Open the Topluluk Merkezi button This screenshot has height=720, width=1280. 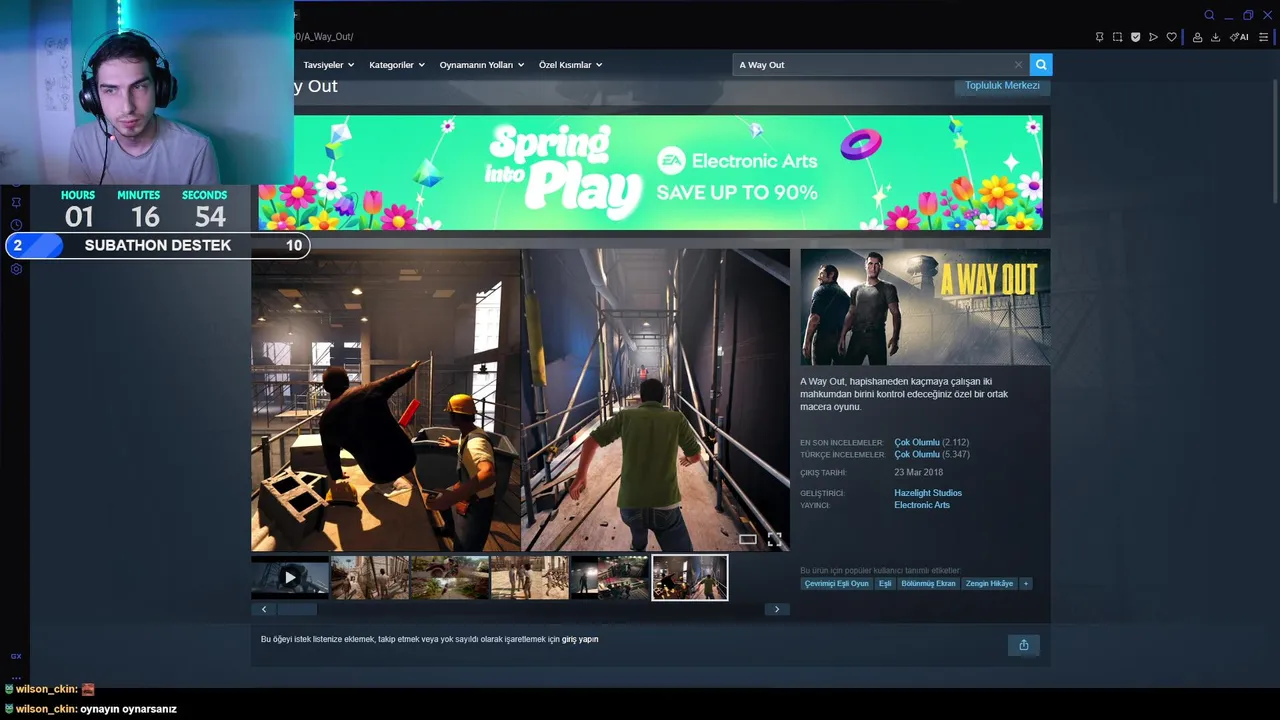pos(1002,86)
